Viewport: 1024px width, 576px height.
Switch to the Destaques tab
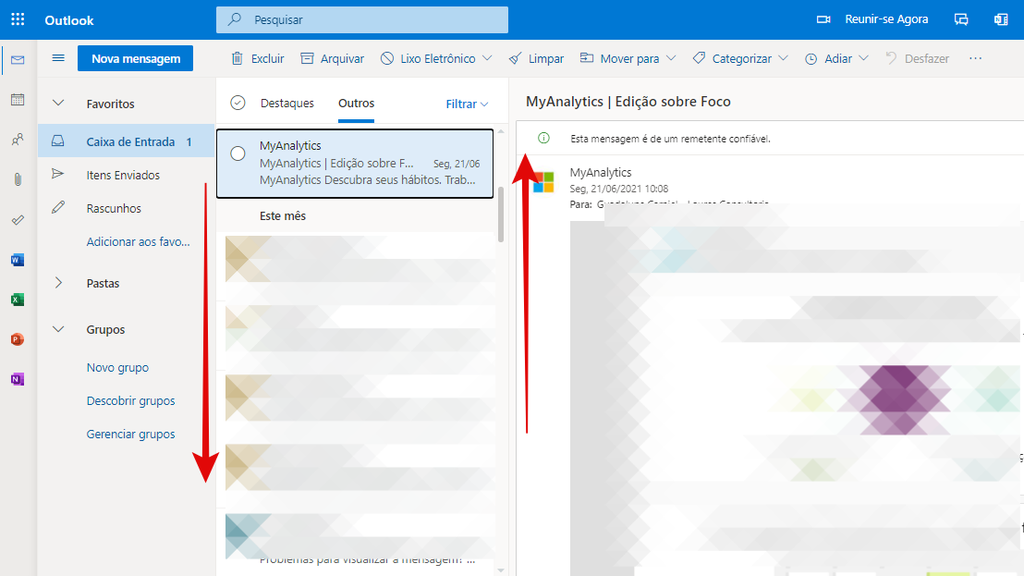pyautogui.click(x=287, y=103)
